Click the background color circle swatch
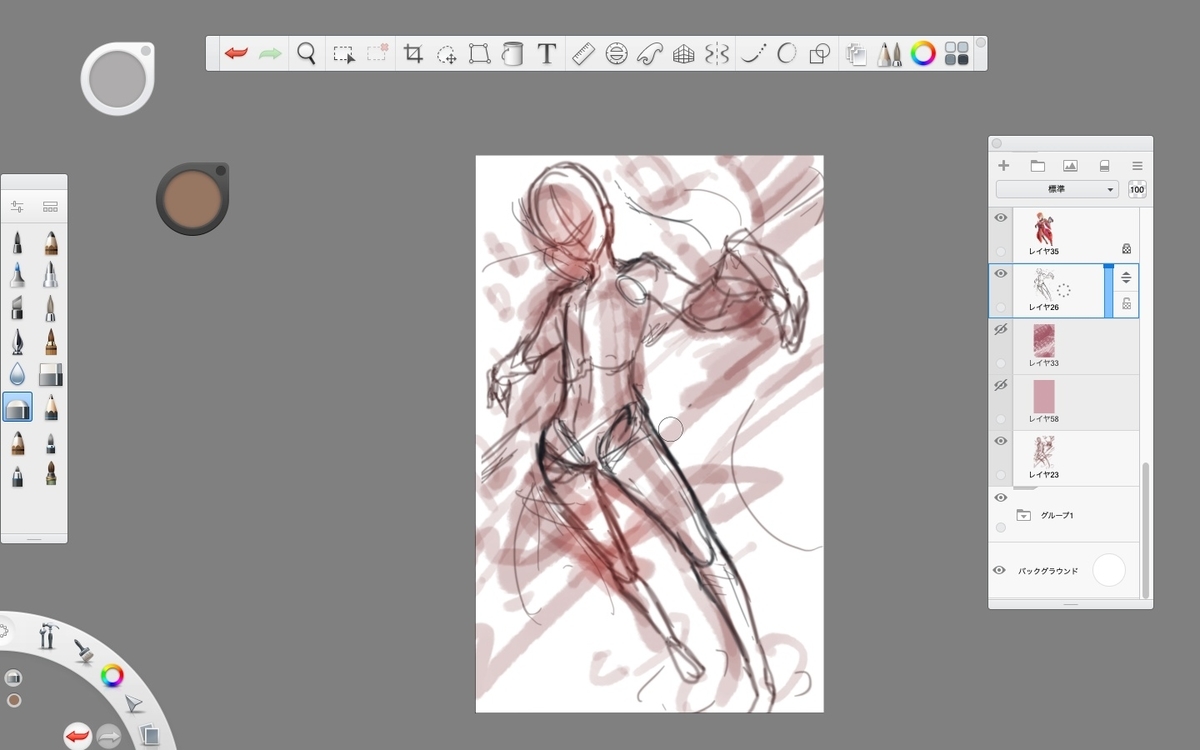Viewport: 1200px width, 750px height. [x=1109, y=570]
